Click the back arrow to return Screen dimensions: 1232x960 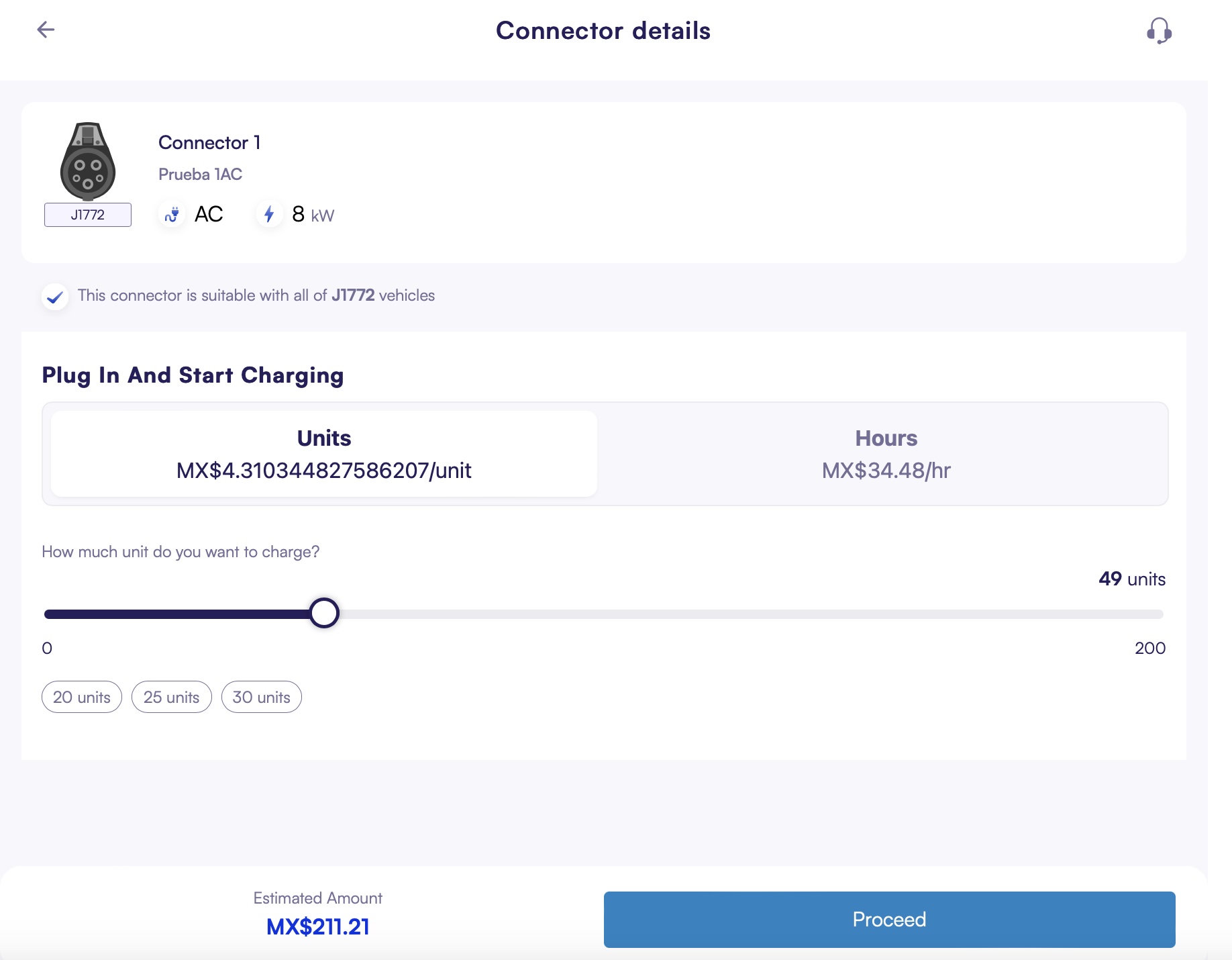(46, 30)
